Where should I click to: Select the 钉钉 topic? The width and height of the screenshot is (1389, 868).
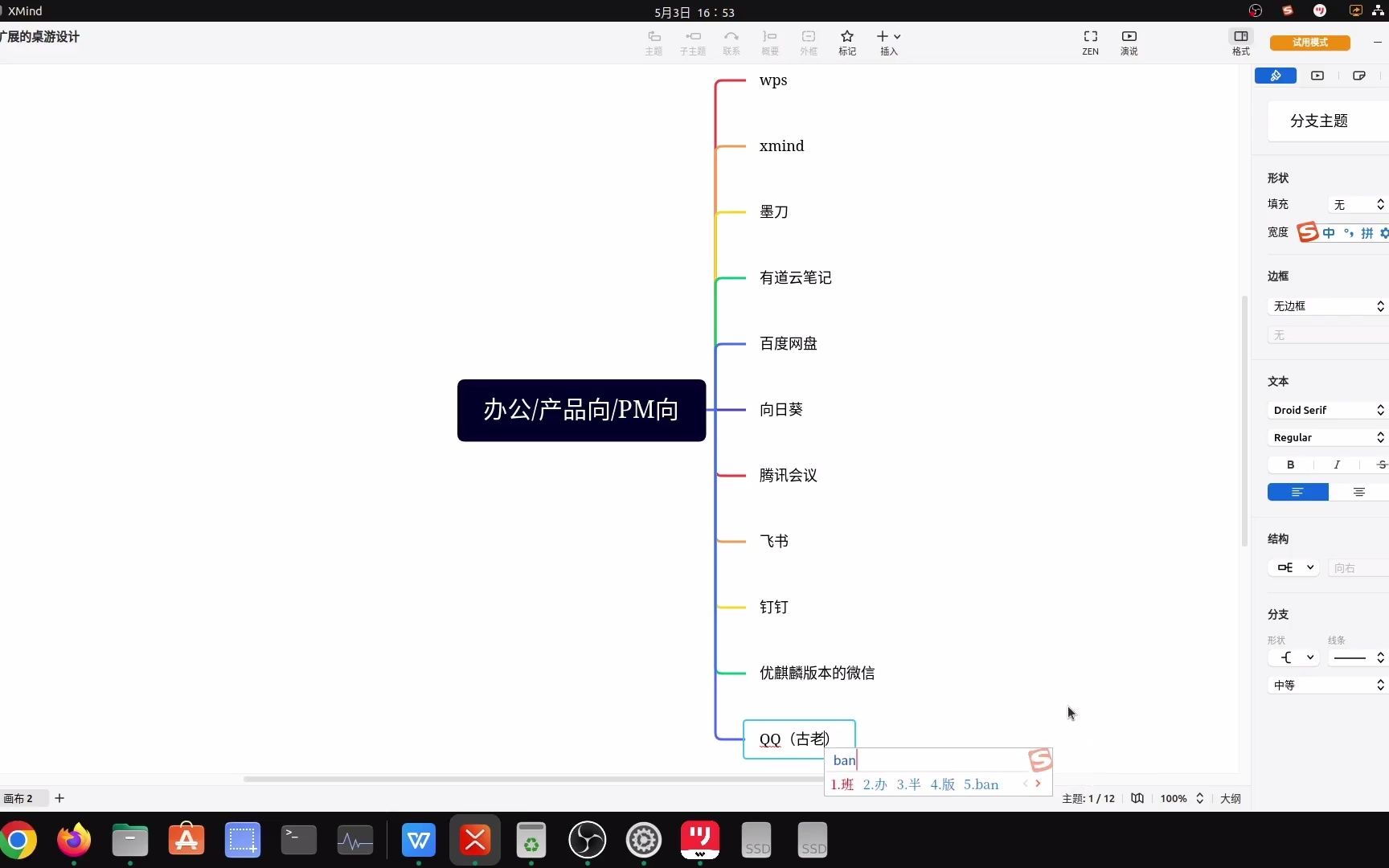773,608
